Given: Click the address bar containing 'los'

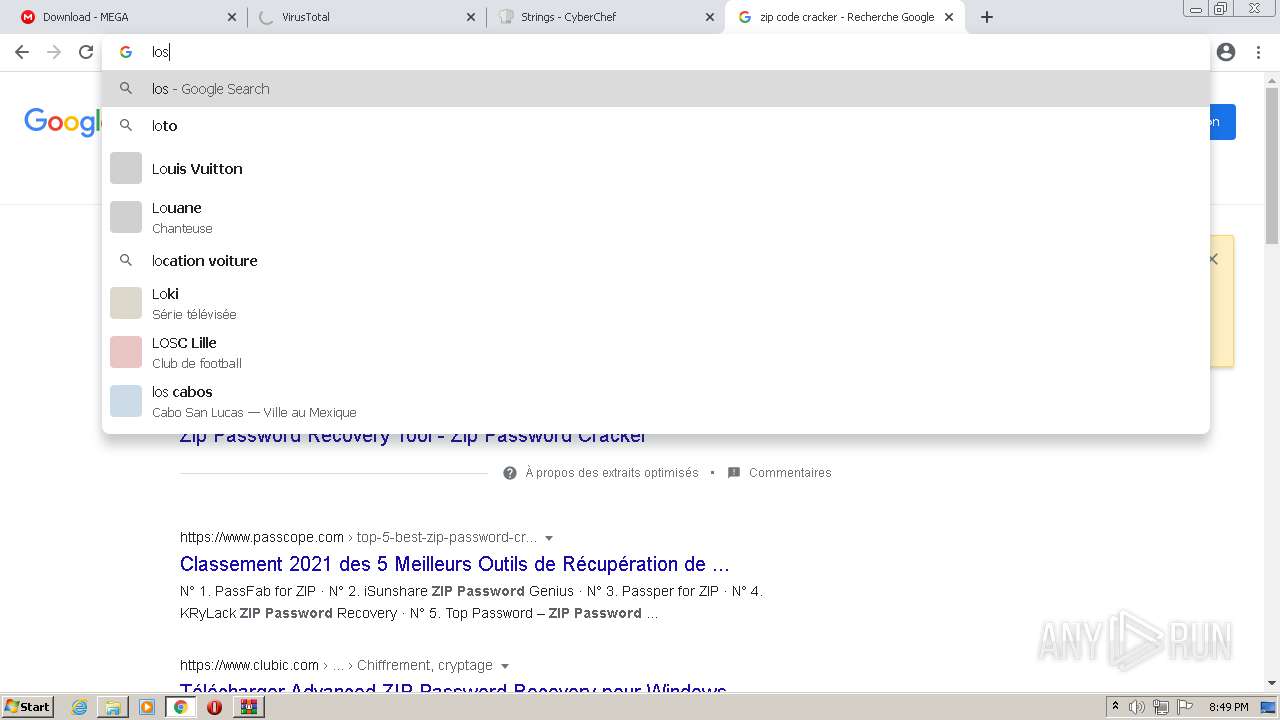Looking at the screenshot, I should (x=655, y=52).
